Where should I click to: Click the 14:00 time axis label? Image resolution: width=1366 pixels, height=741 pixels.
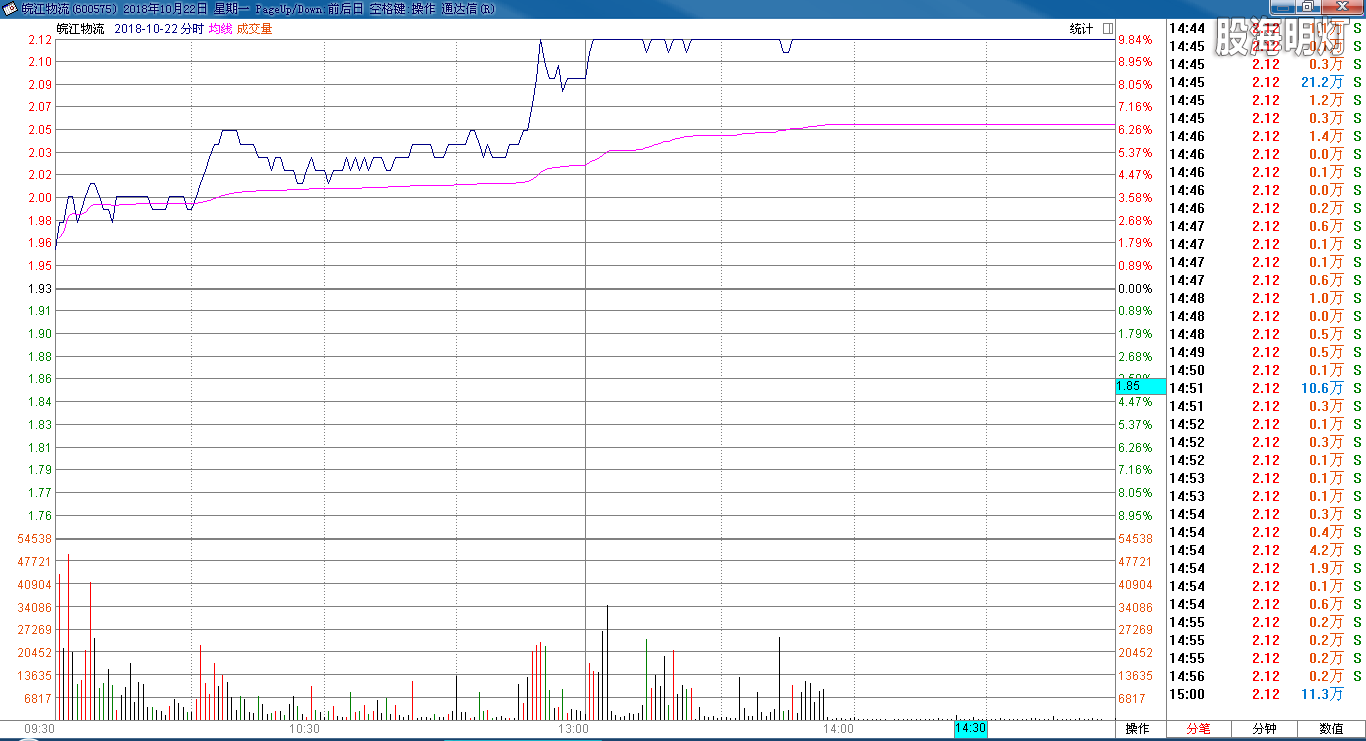click(x=838, y=729)
